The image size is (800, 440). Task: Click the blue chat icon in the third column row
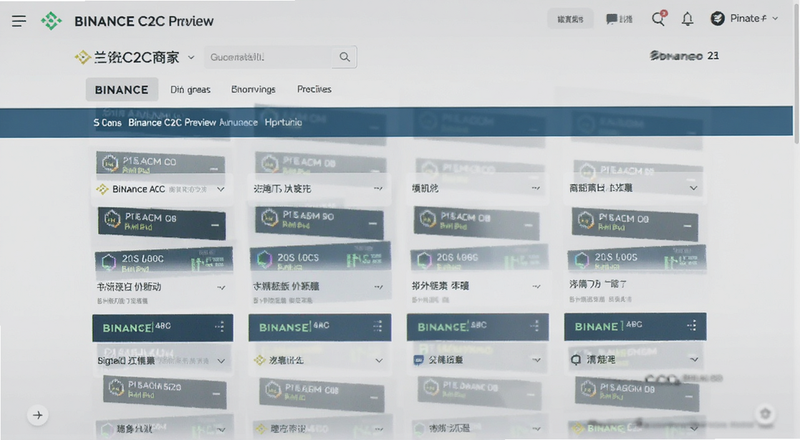(419, 360)
